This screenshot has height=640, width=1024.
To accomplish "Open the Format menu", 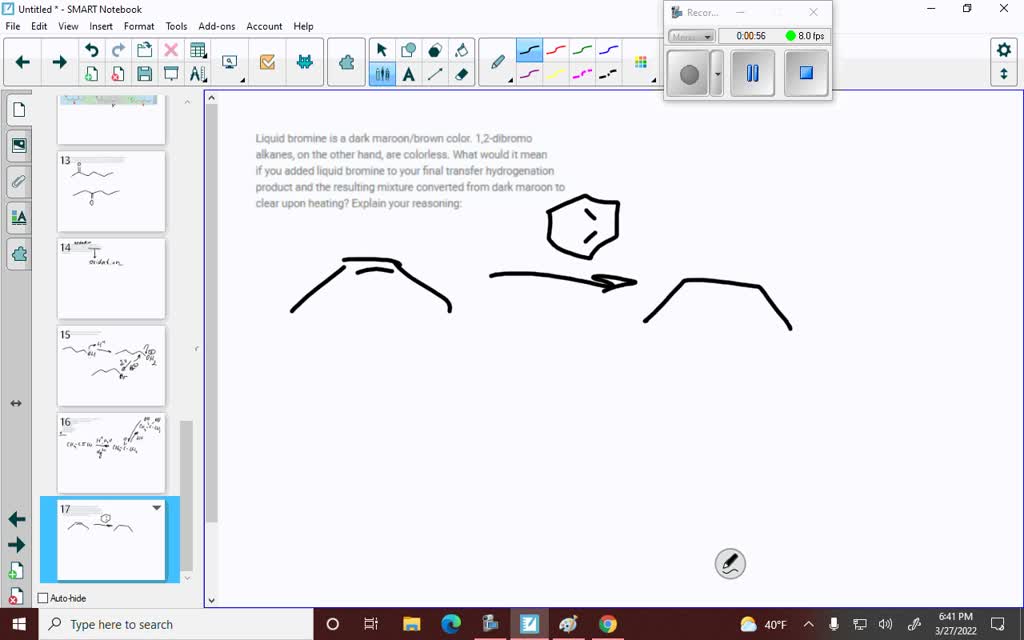I will click(x=139, y=26).
